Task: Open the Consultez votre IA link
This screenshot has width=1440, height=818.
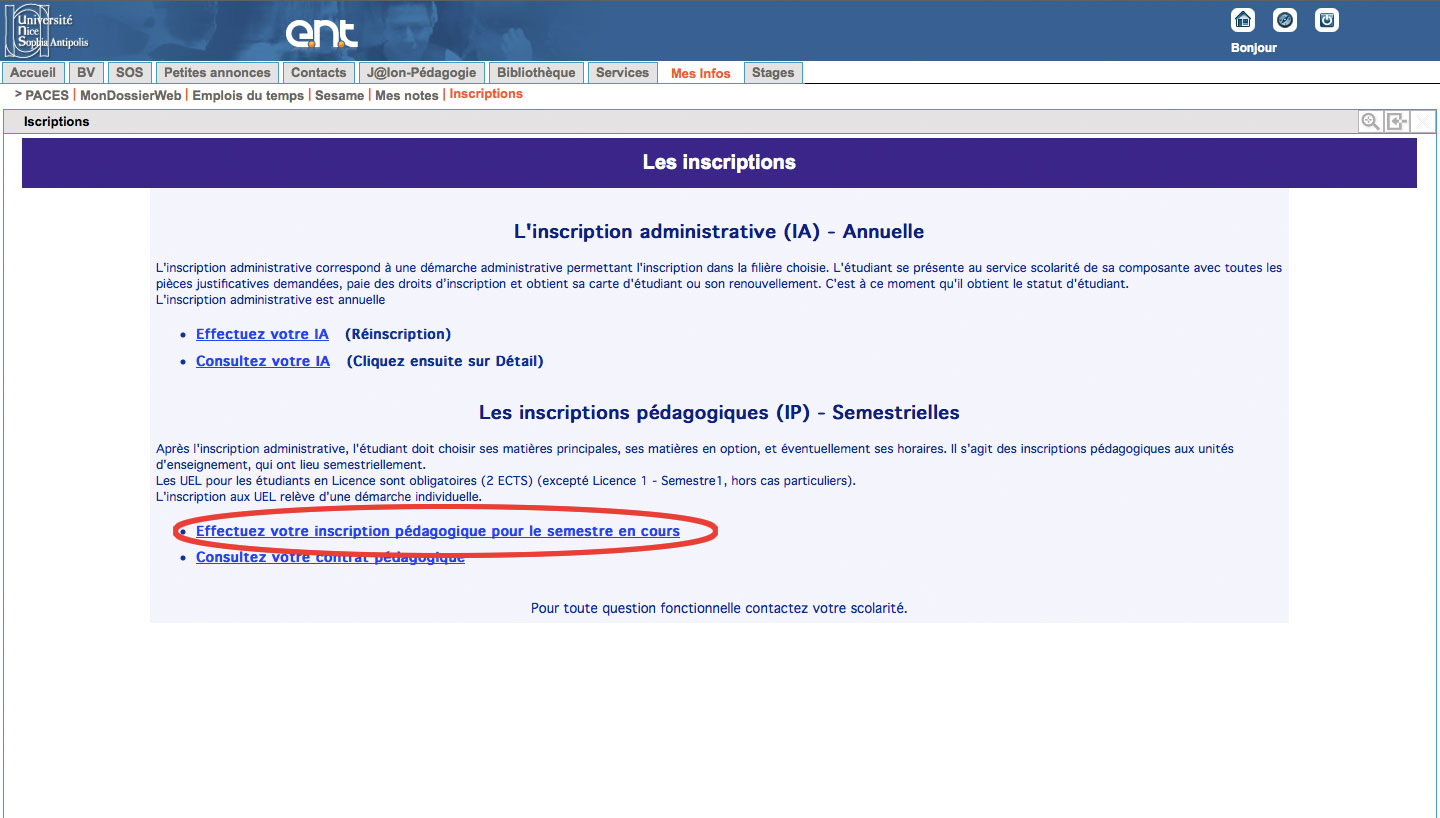Action: point(263,361)
